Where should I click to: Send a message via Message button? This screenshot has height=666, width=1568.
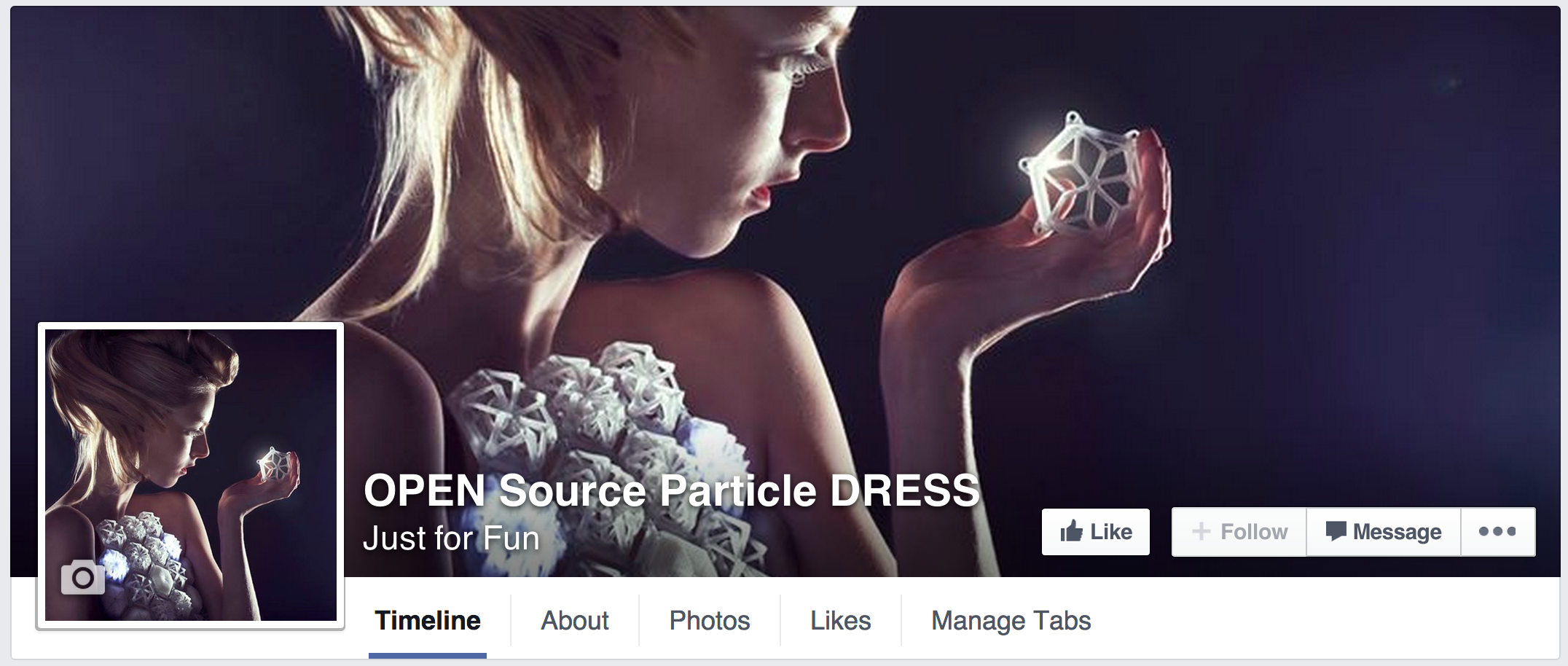point(1384,532)
